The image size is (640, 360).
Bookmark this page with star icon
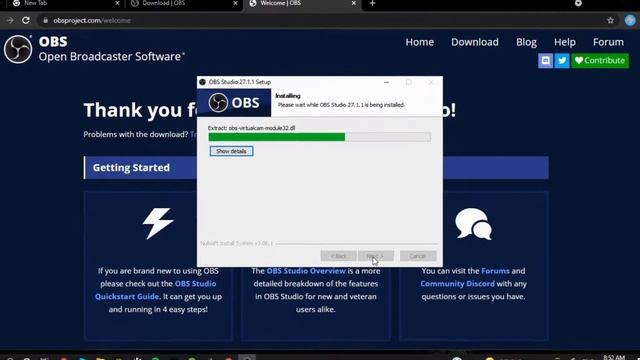[610, 20]
